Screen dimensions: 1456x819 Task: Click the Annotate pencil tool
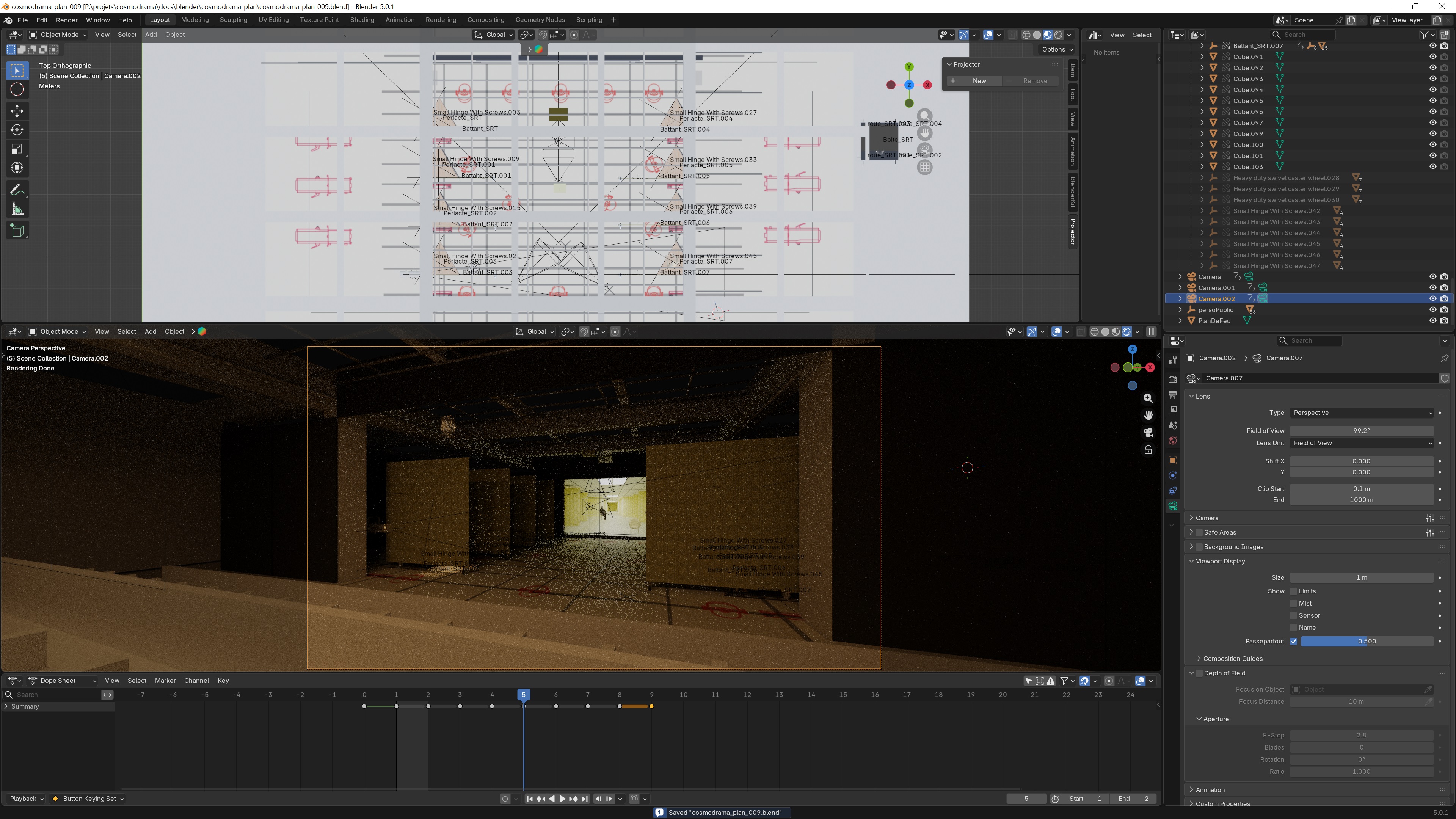pos(17,189)
